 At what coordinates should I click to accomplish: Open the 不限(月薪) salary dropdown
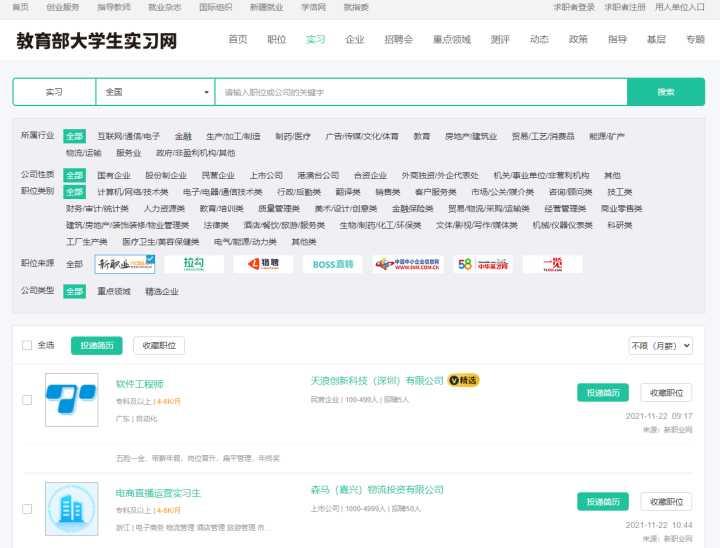point(660,345)
